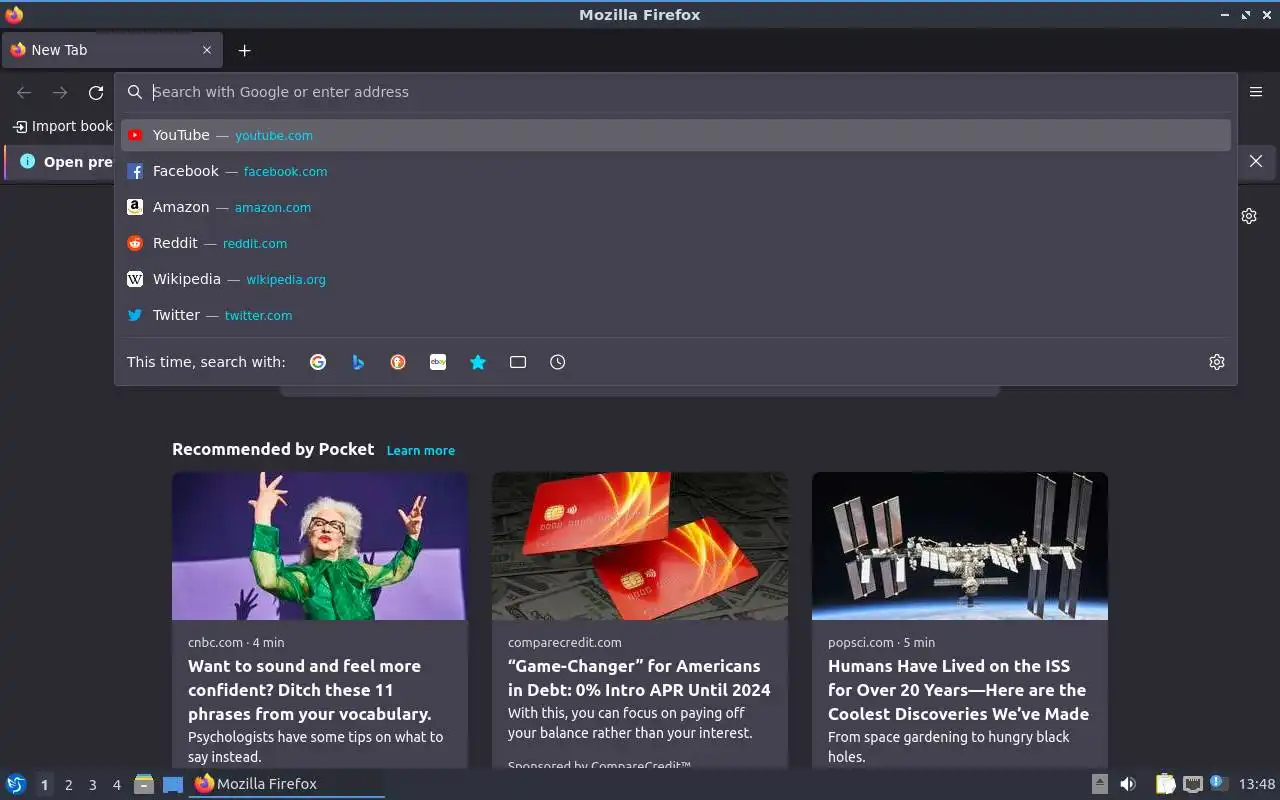Open article Want to sound and feel more confident
The height and width of the screenshot is (800, 1280).
point(310,690)
